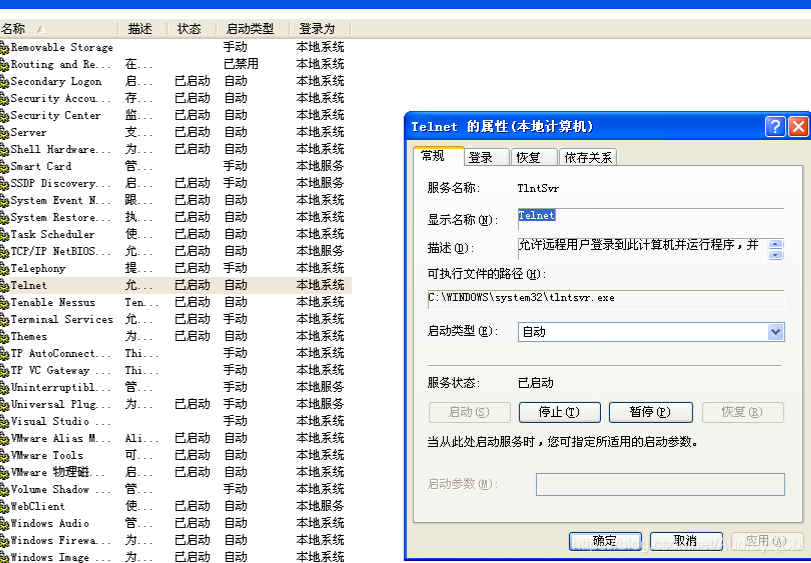Select the Windows Firewa... service
Screen dimensions: 811x563
[176, 541]
